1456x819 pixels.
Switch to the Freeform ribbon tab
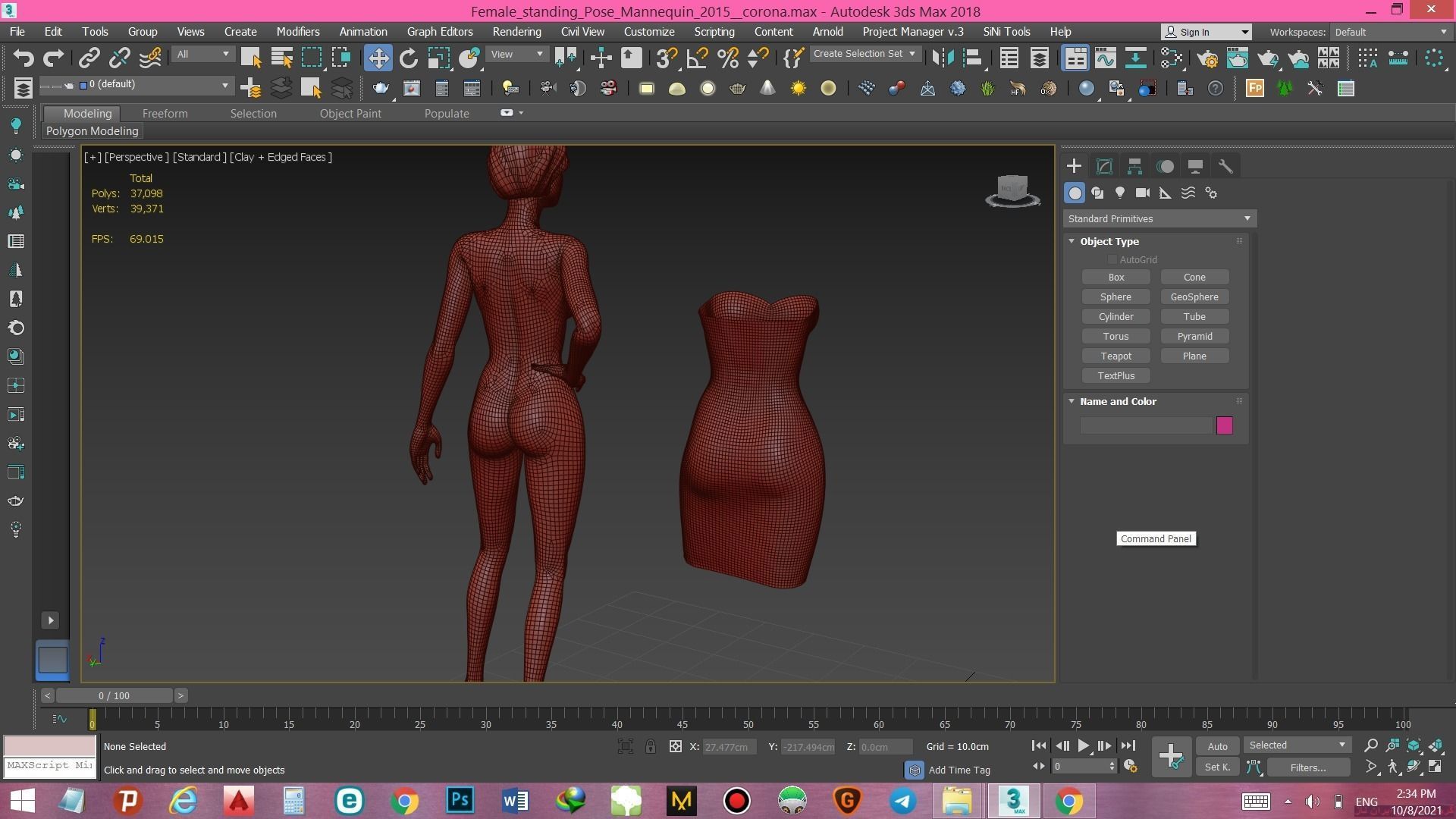click(165, 113)
